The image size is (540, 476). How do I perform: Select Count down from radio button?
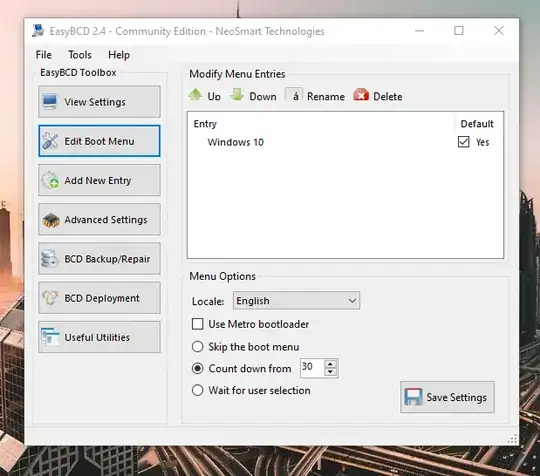(x=197, y=369)
